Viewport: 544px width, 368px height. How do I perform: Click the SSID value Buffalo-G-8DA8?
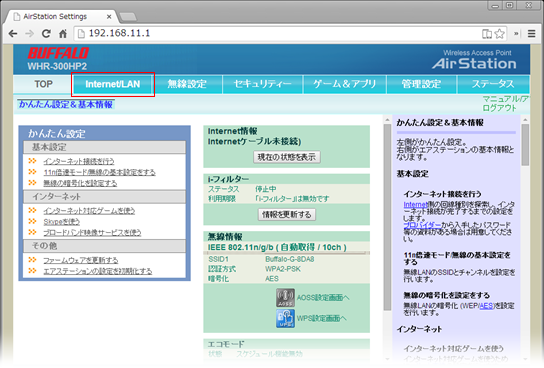(290, 259)
